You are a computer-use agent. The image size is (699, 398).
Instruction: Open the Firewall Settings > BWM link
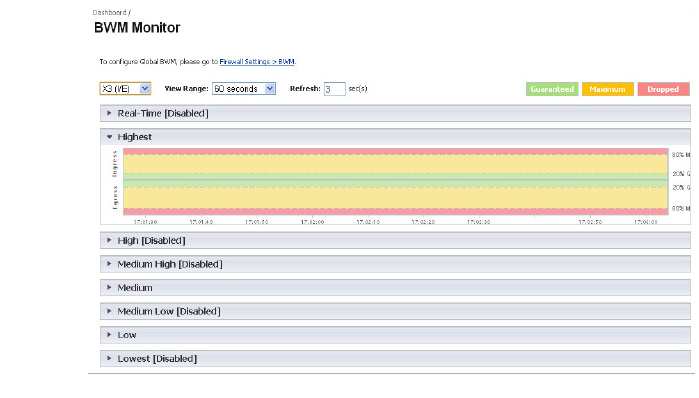point(257,62)
